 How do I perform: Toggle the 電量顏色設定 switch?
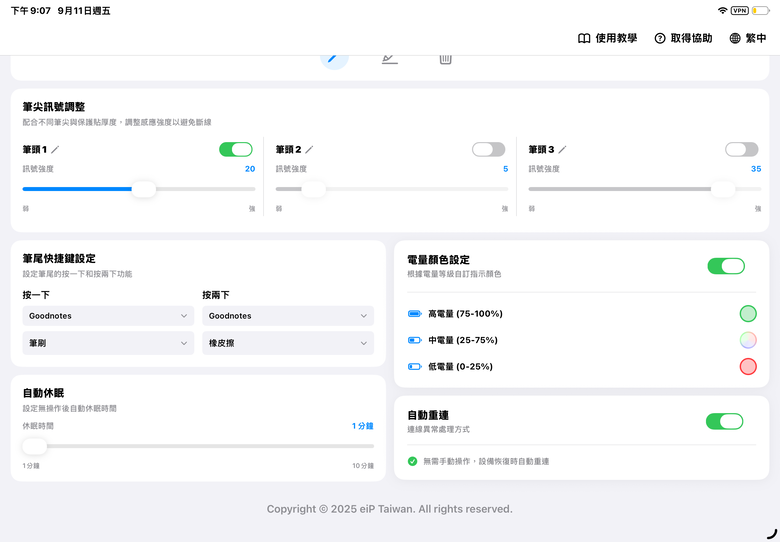[726, 266]
